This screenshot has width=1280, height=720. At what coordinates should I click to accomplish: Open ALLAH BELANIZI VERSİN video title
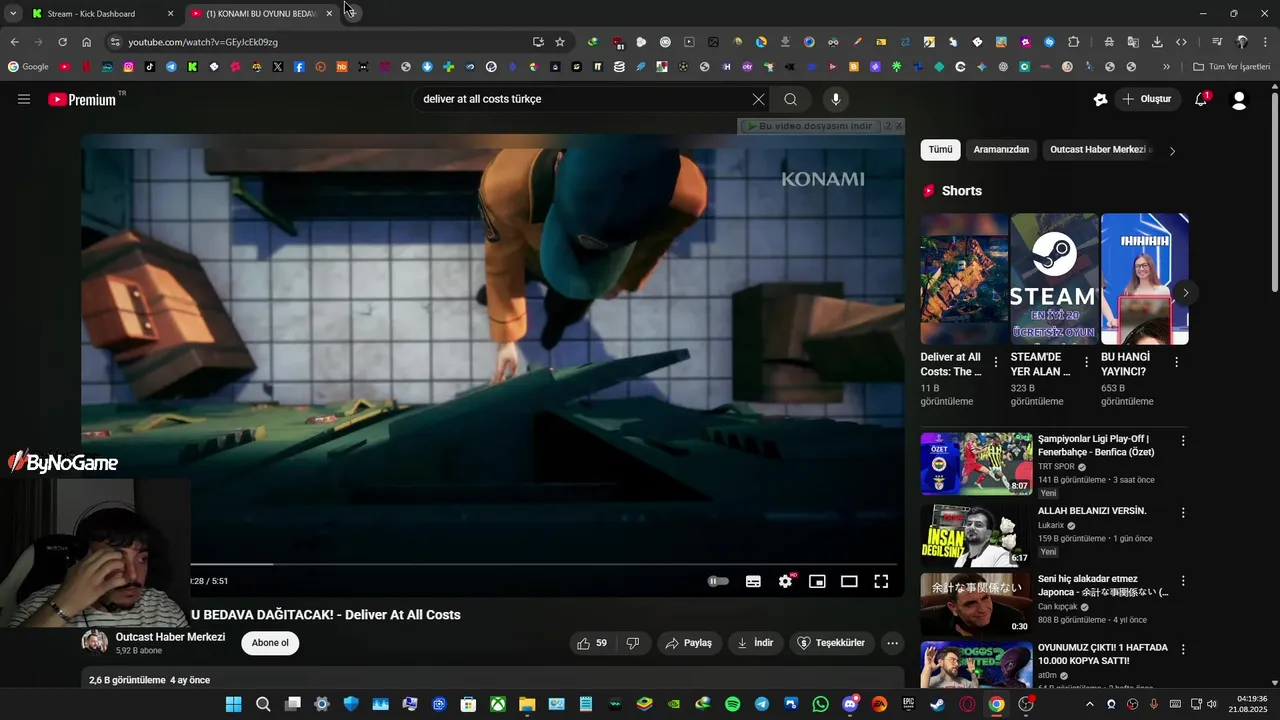click(x=1092, y=511)
